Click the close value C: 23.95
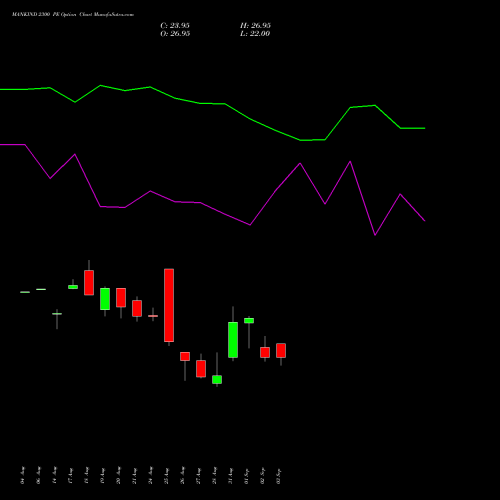The height and width of the screenshot is (500, 500). pos(175,26)
